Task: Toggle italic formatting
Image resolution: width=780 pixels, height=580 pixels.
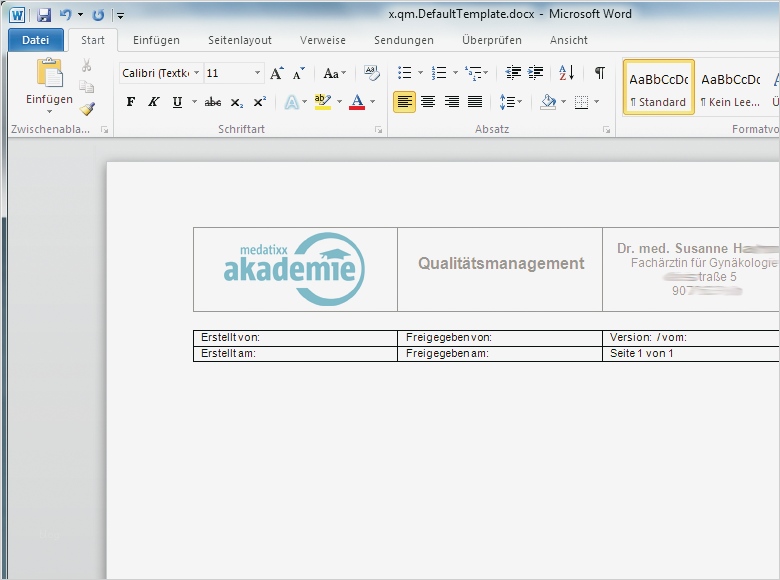Action: [153, 102]
